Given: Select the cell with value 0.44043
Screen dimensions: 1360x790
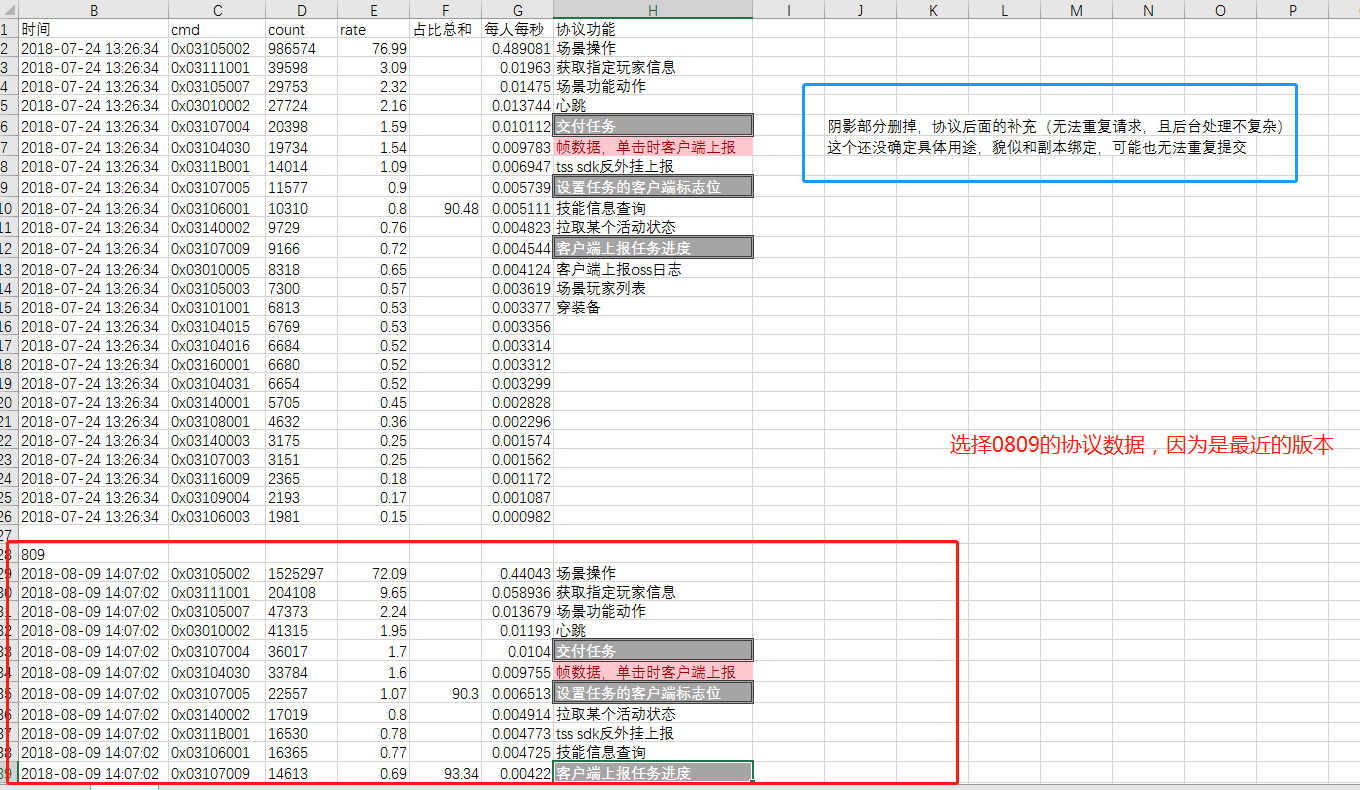Looking at the screenshot, I should [517, 573].
